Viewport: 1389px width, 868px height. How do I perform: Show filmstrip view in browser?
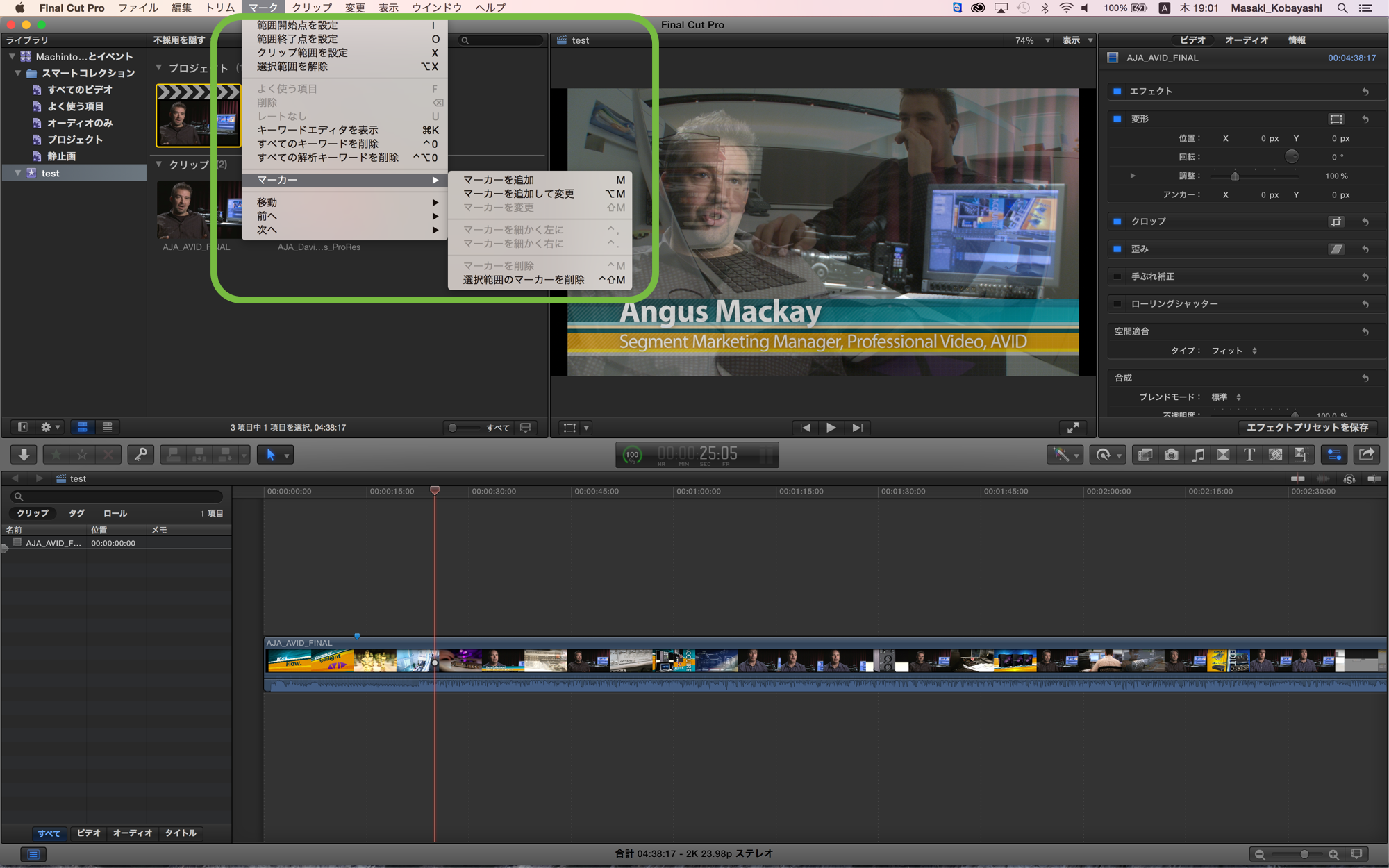coord(83,428)
